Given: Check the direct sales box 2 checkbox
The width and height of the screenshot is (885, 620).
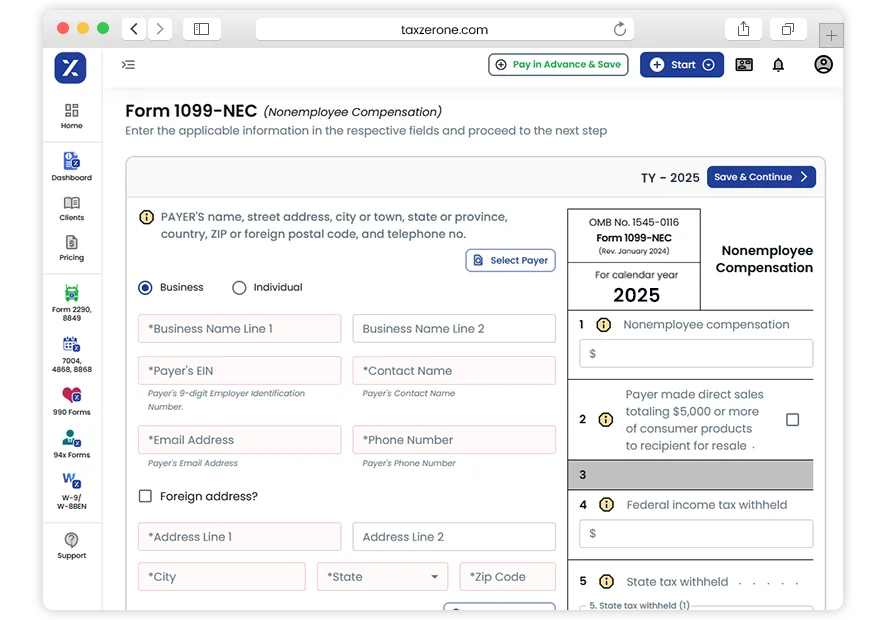Looking at the screenshot, I should (792, 420).
